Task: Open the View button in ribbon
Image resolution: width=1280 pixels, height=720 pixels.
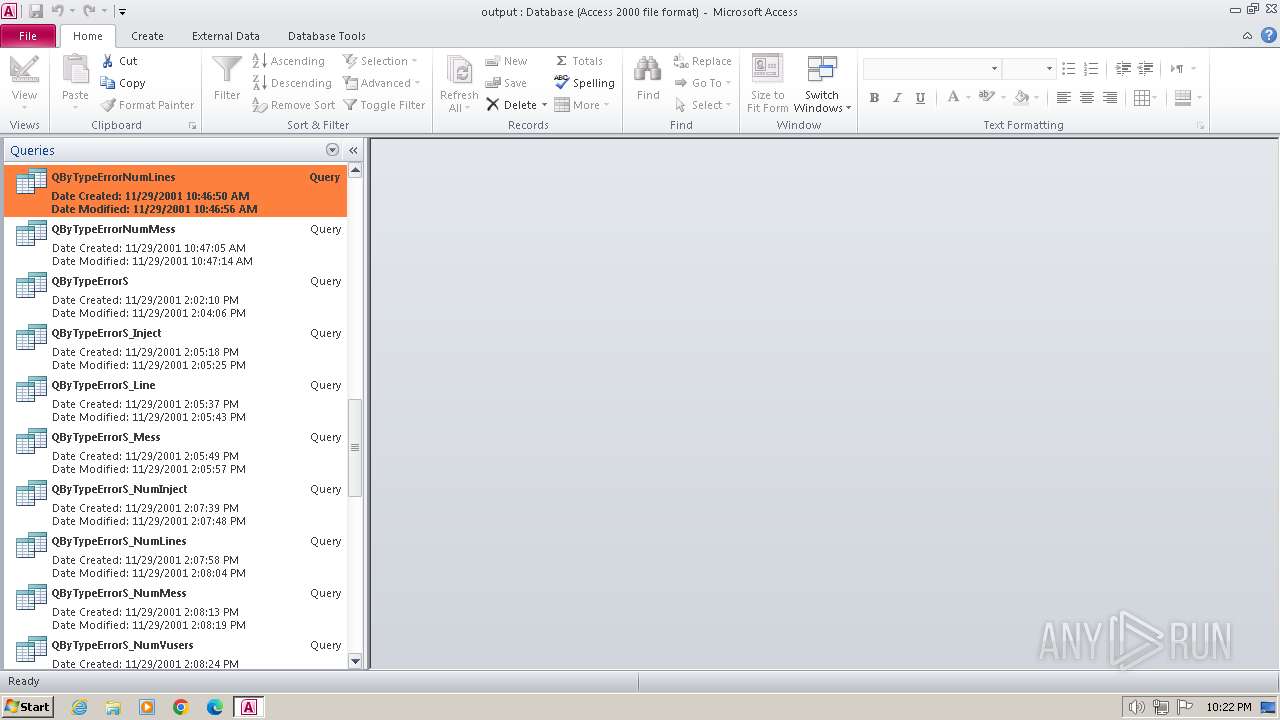Action: [24, 82]
